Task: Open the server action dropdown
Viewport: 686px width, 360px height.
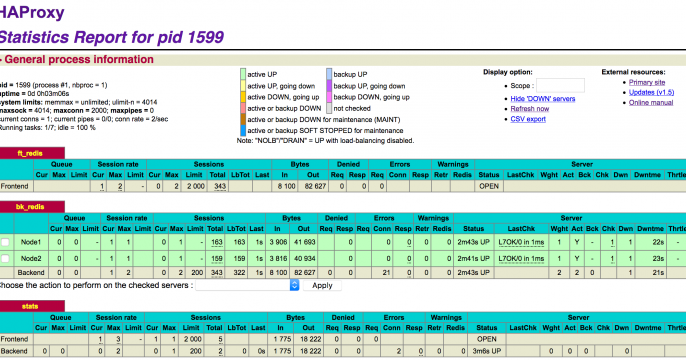Action: click(x=247, y=285)
